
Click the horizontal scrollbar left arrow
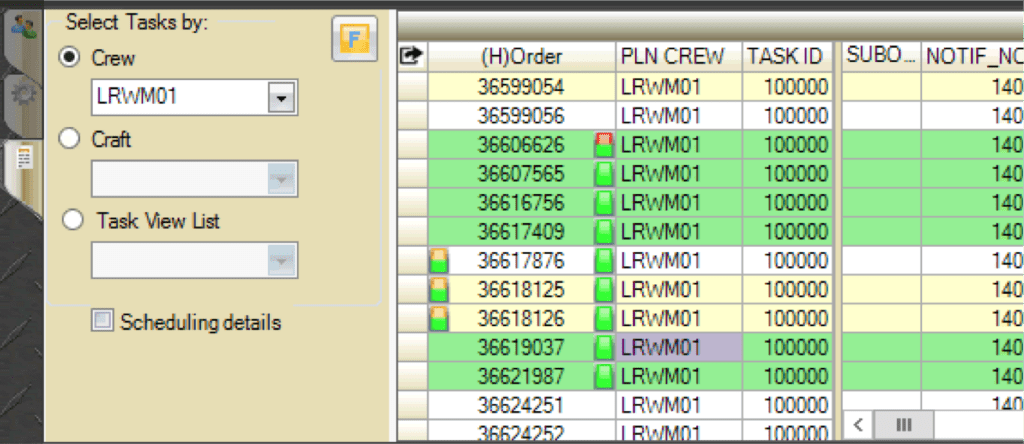(x=859, y=423)
